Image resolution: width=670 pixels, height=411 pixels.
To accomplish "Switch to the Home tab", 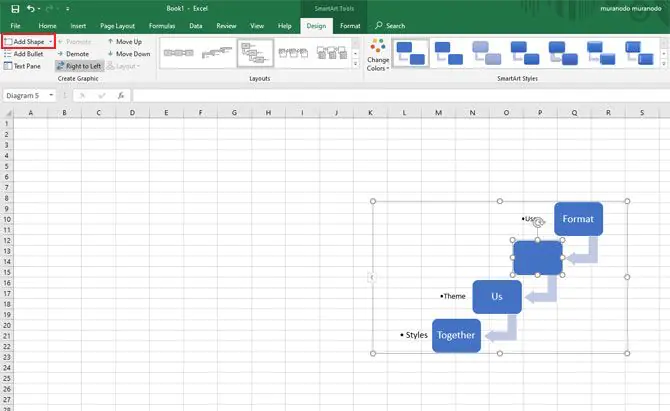I will 47,26.
